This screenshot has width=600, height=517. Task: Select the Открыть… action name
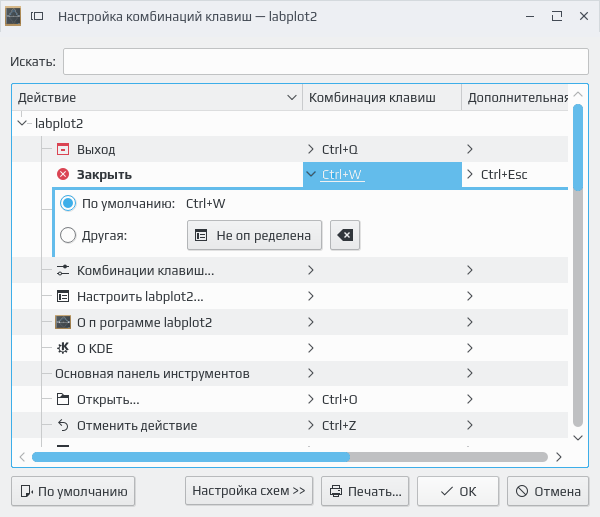coord(108,399)
